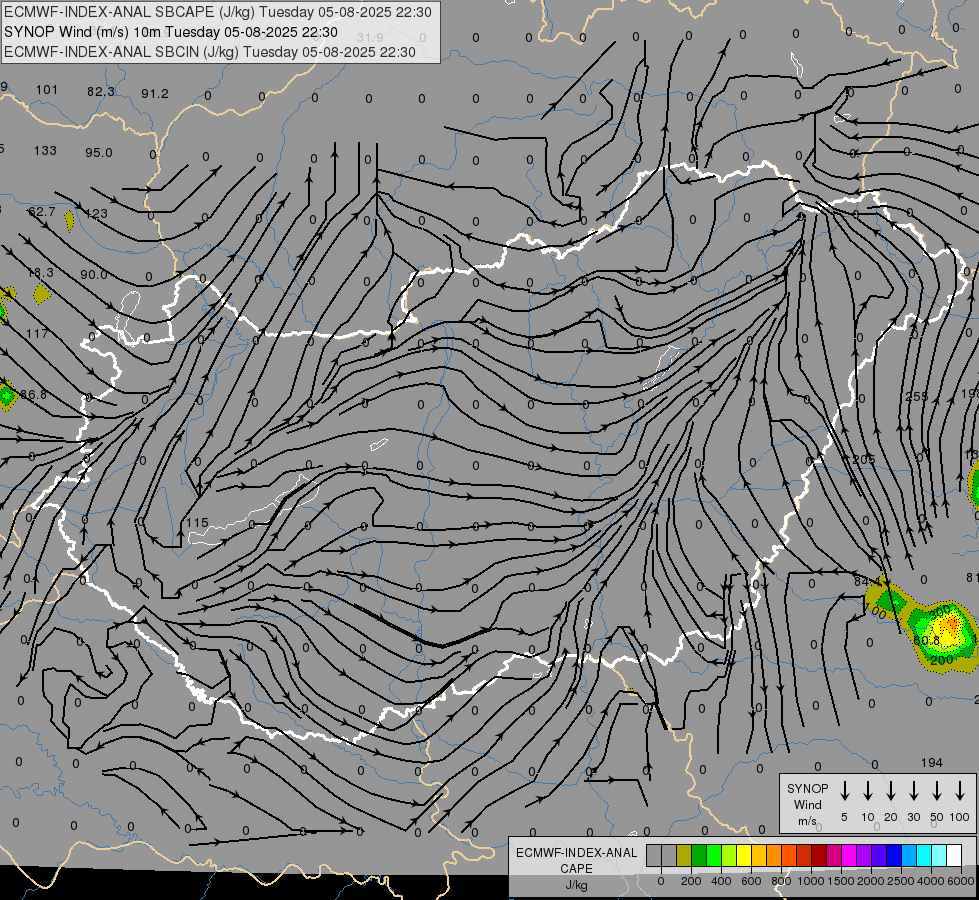Image resolution: width=979 pixels, height=900 pixels.
Task: Click the wind arrow above the 30 m/s label
Action: [913, 791]
